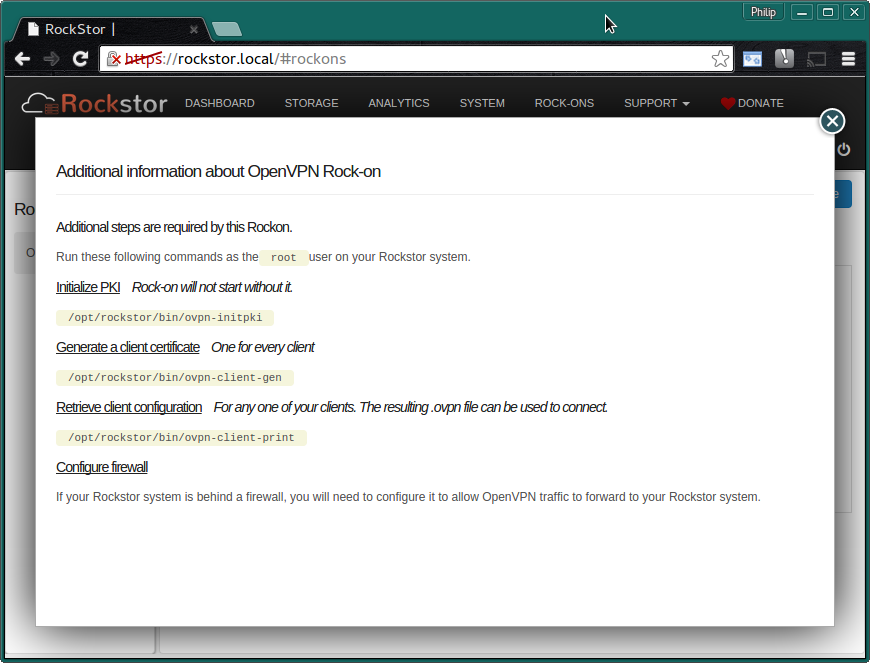This screenshot has height=663, width=870.
Task: Click the Initialize PKI heading
Action: pos(88,287)
